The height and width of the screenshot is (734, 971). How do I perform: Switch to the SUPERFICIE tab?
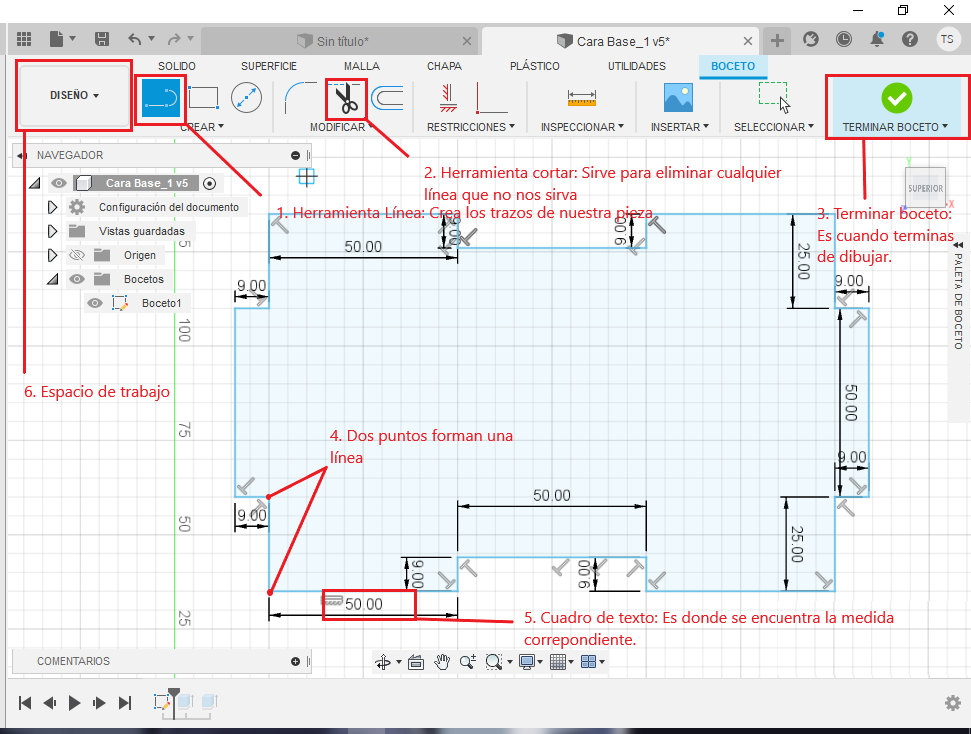[x=269, y=66]
